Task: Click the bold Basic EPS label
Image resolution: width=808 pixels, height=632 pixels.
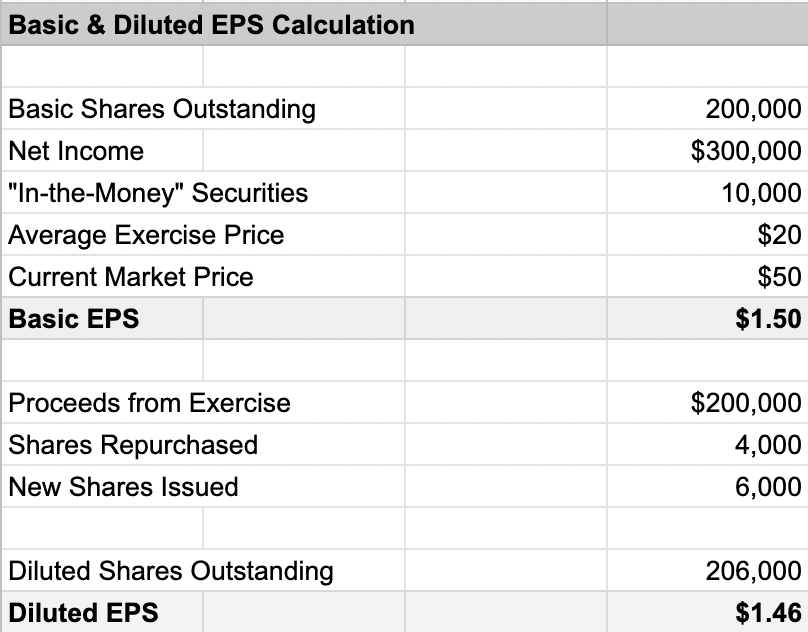Action: [x=74, y=319]
